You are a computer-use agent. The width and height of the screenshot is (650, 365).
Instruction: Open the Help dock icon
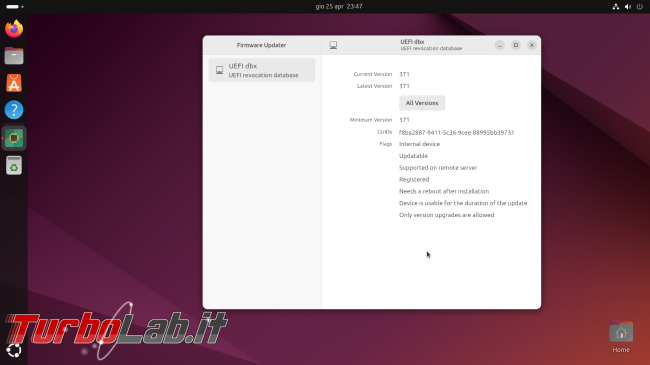point(14,110)
